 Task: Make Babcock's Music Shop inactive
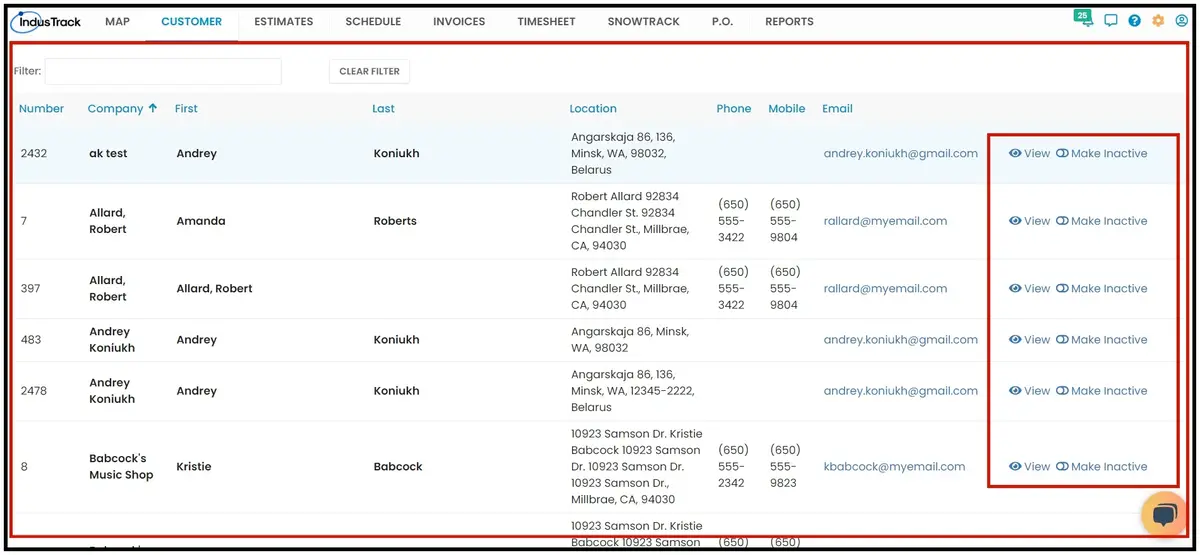tap(1102, 467)
